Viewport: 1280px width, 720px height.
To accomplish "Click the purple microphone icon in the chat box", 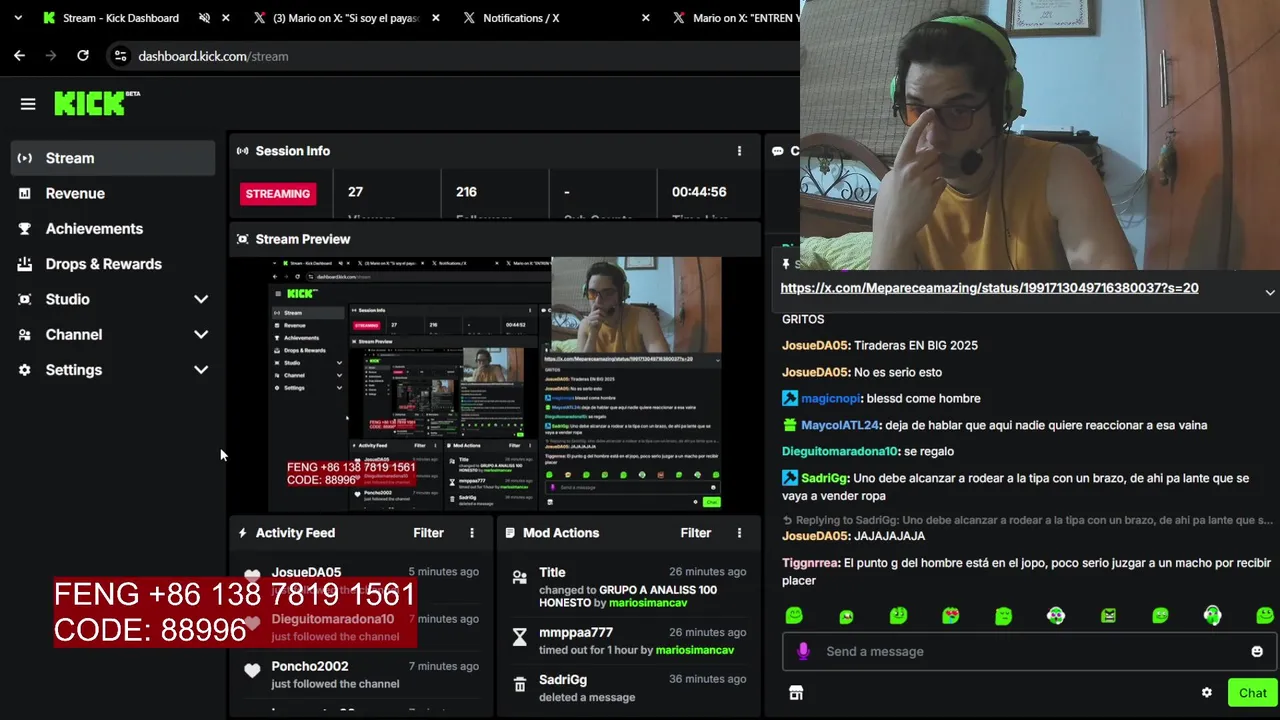I will click(802, 651).
